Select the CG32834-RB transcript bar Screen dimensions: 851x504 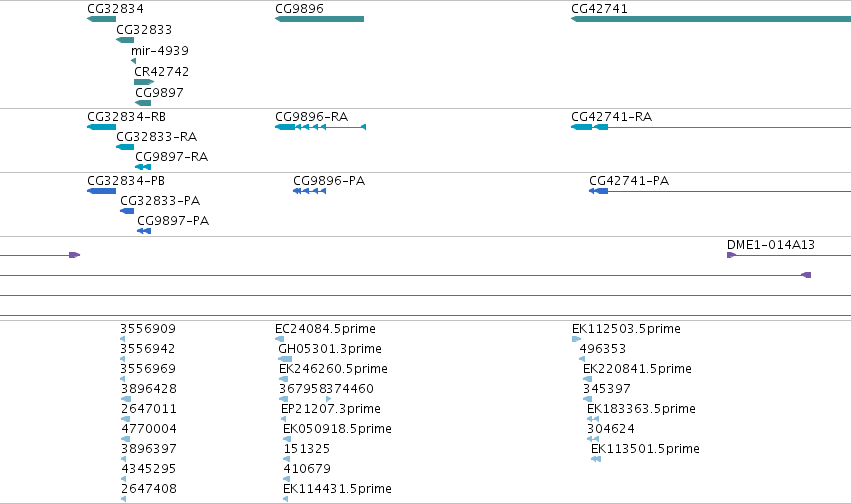[x=101, y=127]
